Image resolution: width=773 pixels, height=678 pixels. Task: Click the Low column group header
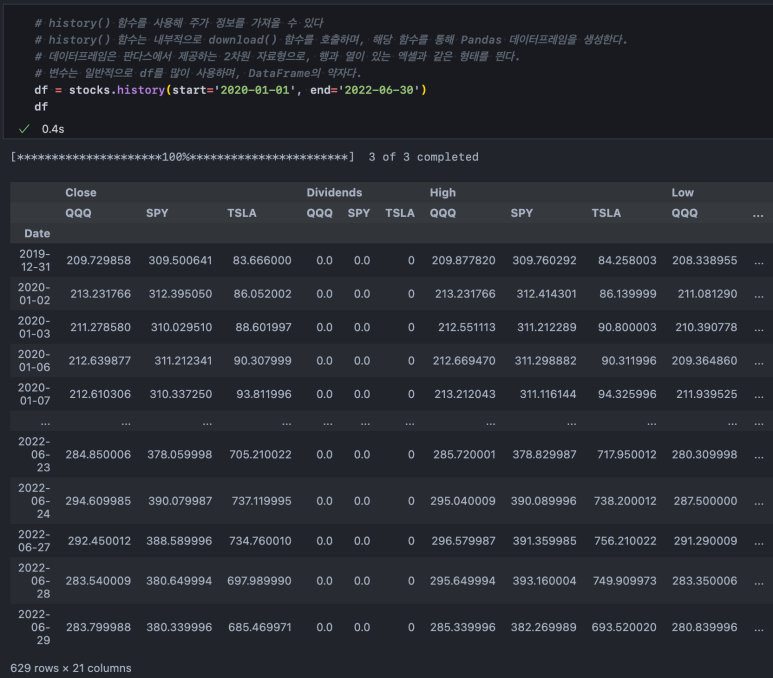[682, 193]
